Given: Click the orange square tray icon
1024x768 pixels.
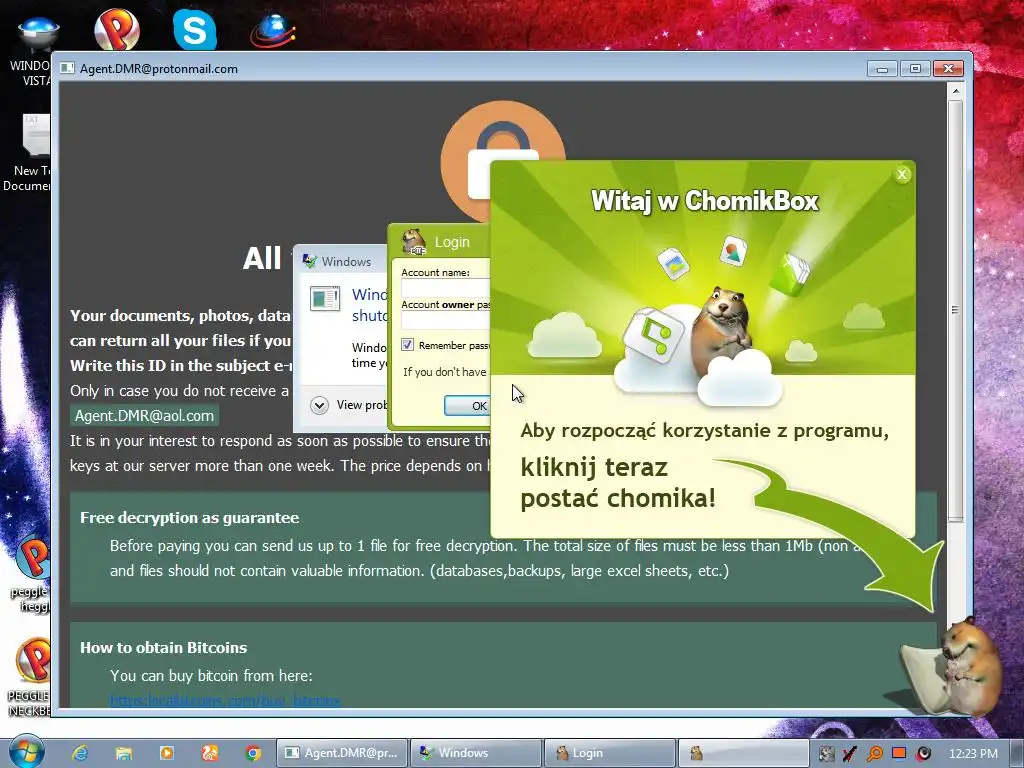Looking at the screenshot, I should tap(899, 753).
